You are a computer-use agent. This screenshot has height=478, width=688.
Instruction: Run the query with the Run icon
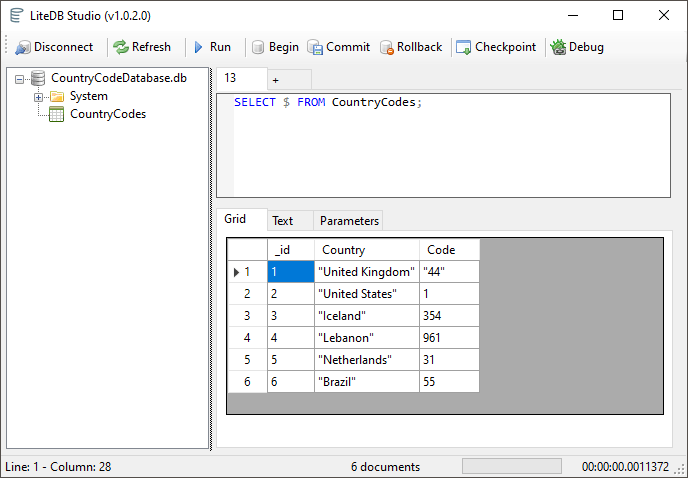point(199,47)
